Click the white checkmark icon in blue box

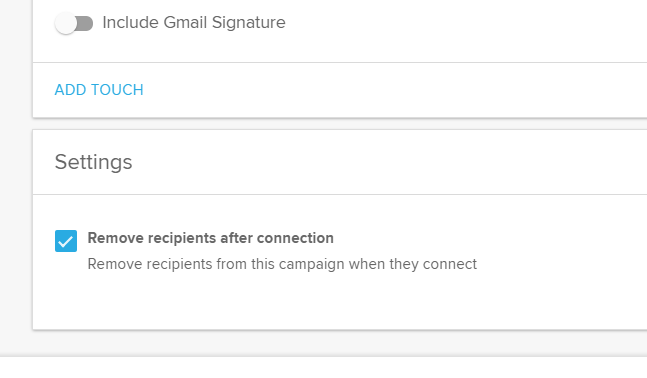click(x=66, y=241)
